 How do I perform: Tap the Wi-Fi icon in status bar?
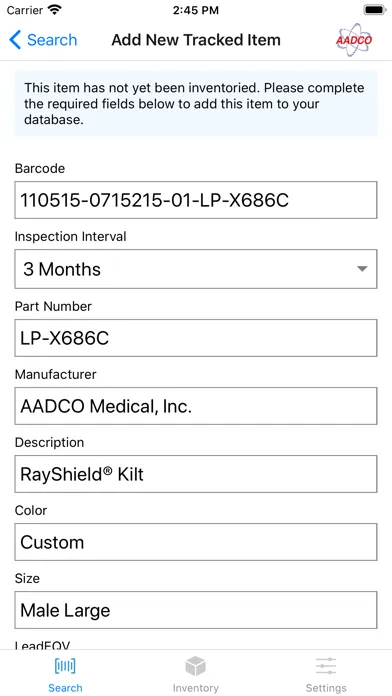point(55,10)
